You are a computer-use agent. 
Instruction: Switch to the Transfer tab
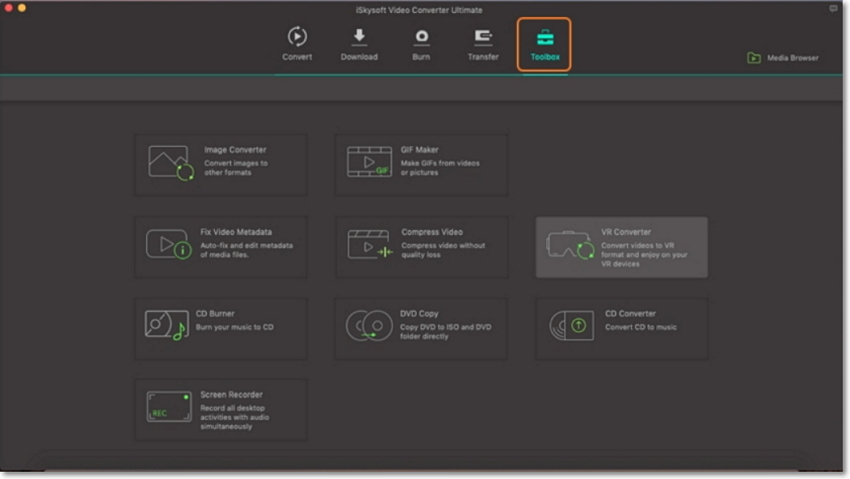(x=483, y=44)
